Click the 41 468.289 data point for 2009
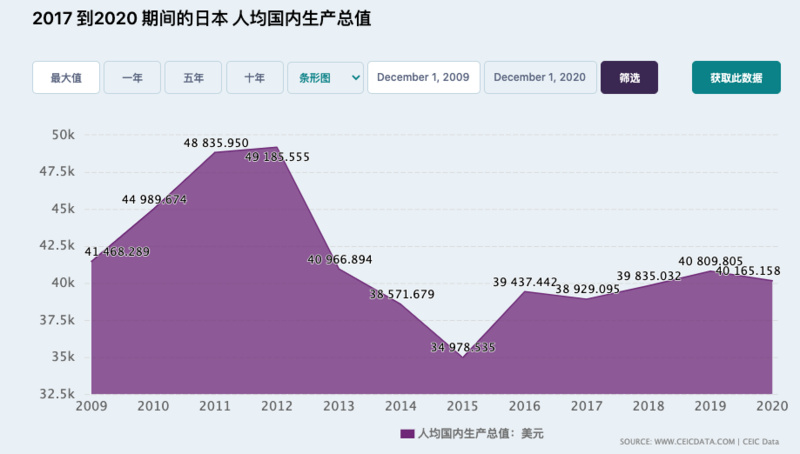 point(92,260)
